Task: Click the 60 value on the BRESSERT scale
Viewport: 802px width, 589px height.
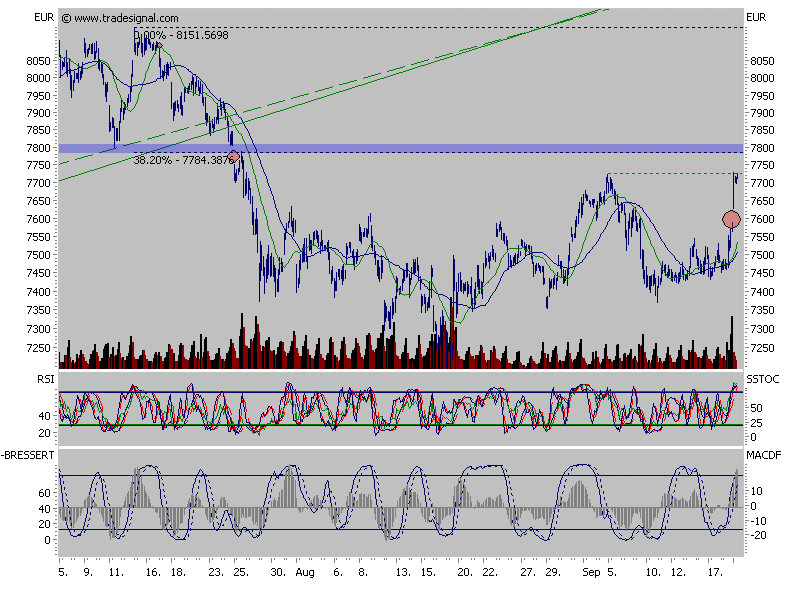Action: 44,493
